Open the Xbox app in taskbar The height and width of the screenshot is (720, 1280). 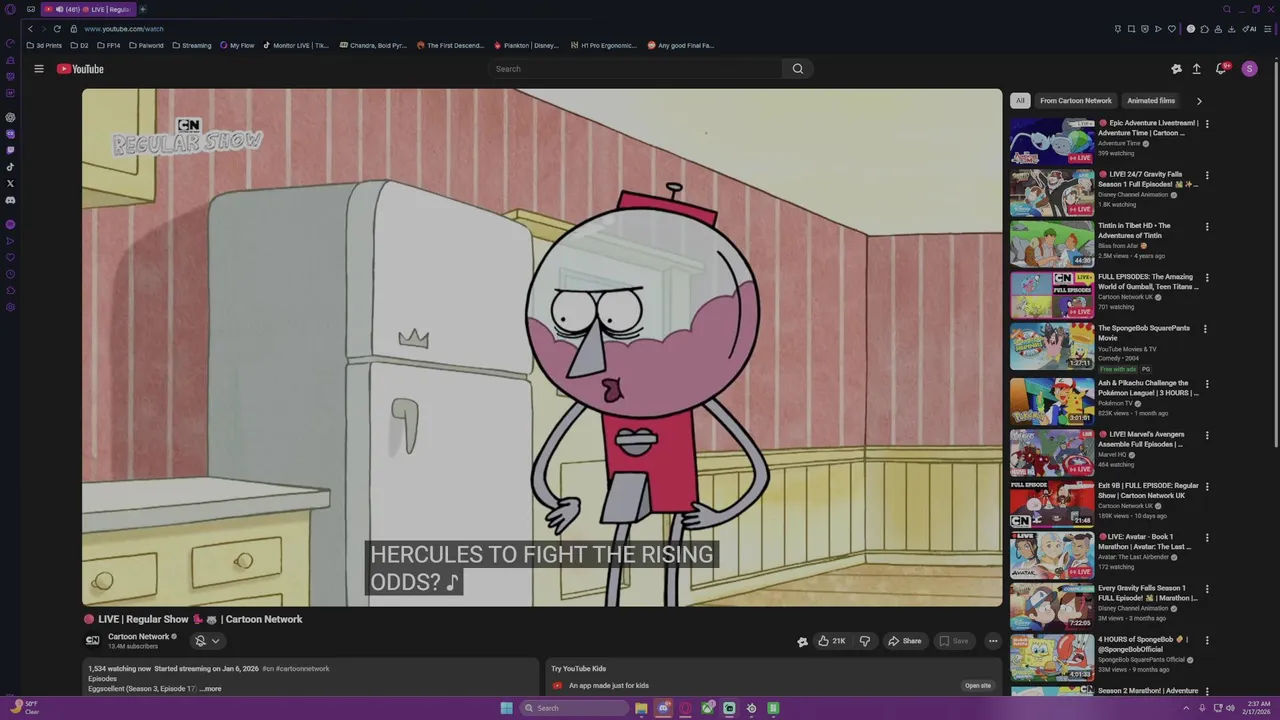708,708
